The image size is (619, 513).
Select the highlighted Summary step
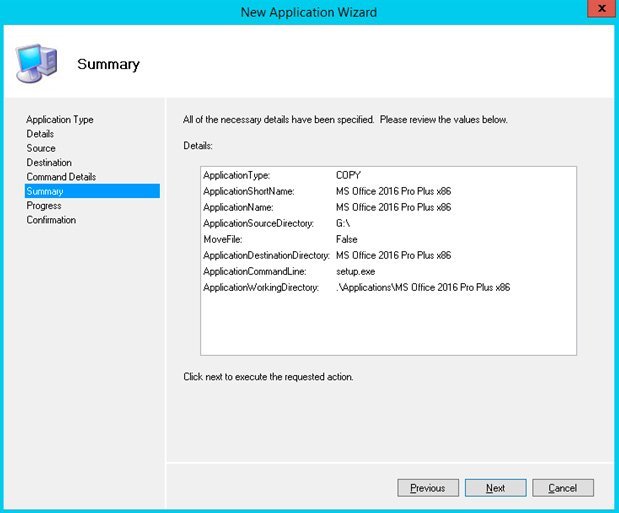coord(92,191)
